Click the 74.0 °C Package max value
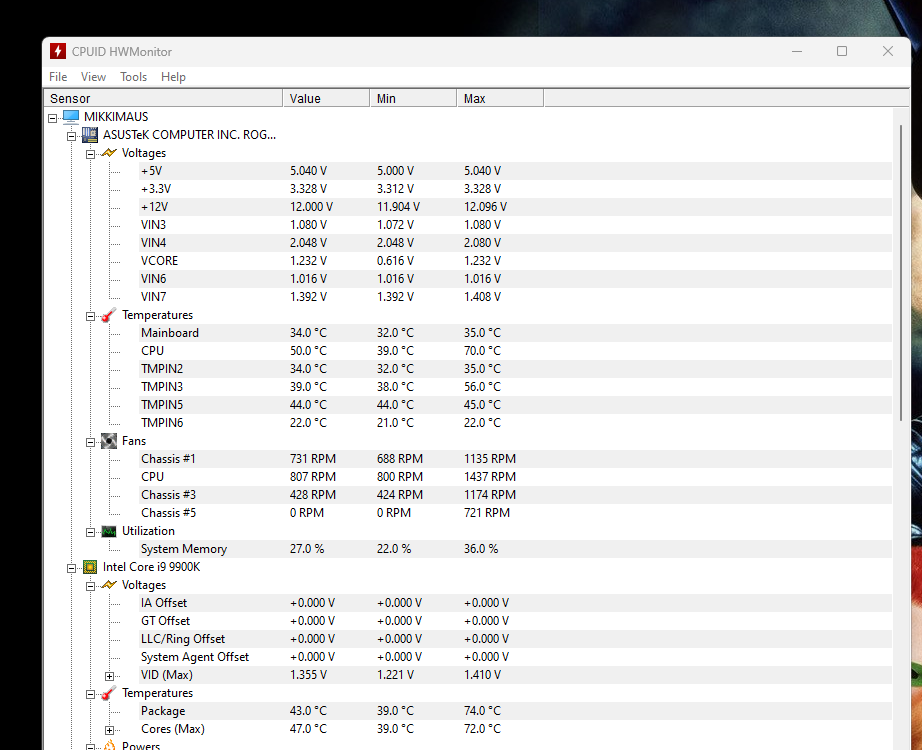The height and width of the screenshot is (750, 922). coord(482,711)
